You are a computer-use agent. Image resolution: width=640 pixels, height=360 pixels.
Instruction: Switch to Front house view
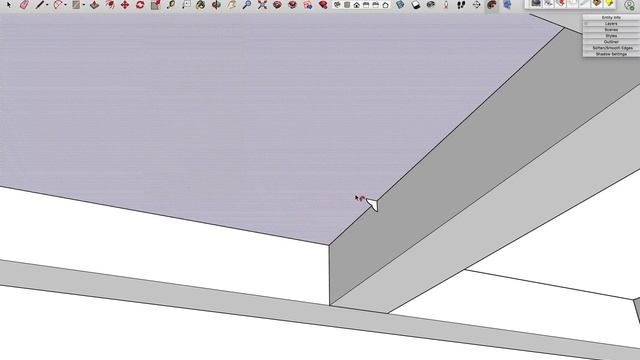pyautogui.click(x=356, y=5)
